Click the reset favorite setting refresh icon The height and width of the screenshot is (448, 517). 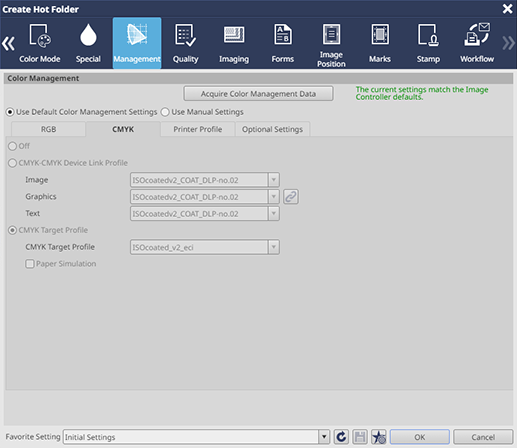(341, 437)
